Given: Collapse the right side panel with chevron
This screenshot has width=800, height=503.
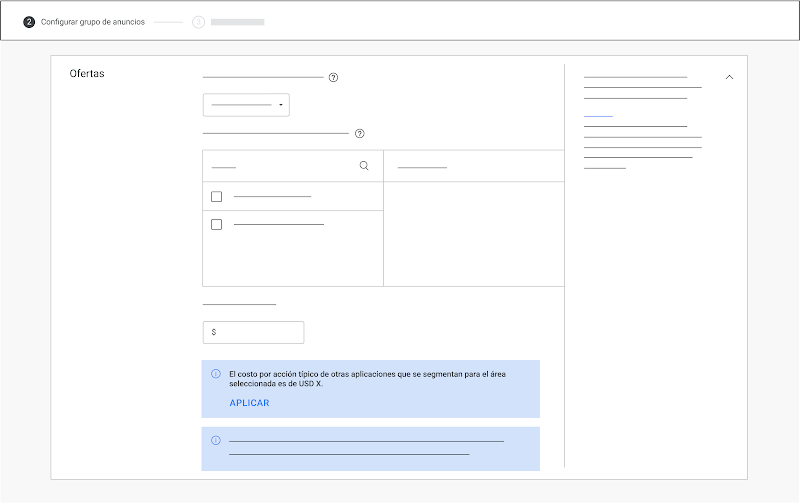Looking at the screenshot, I should click(x=729, y=77).
